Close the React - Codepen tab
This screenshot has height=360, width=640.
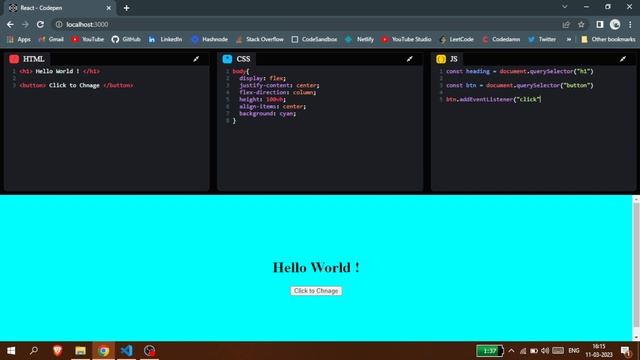(x=109, y=8)
